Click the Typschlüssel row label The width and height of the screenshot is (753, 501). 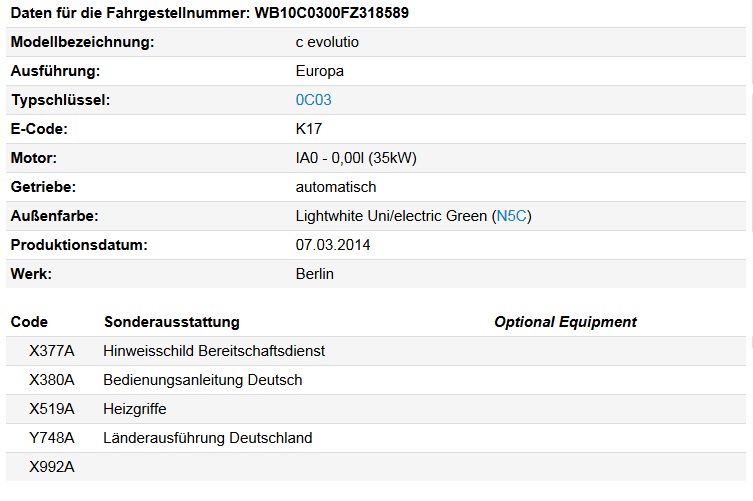(x=60, y=100)
